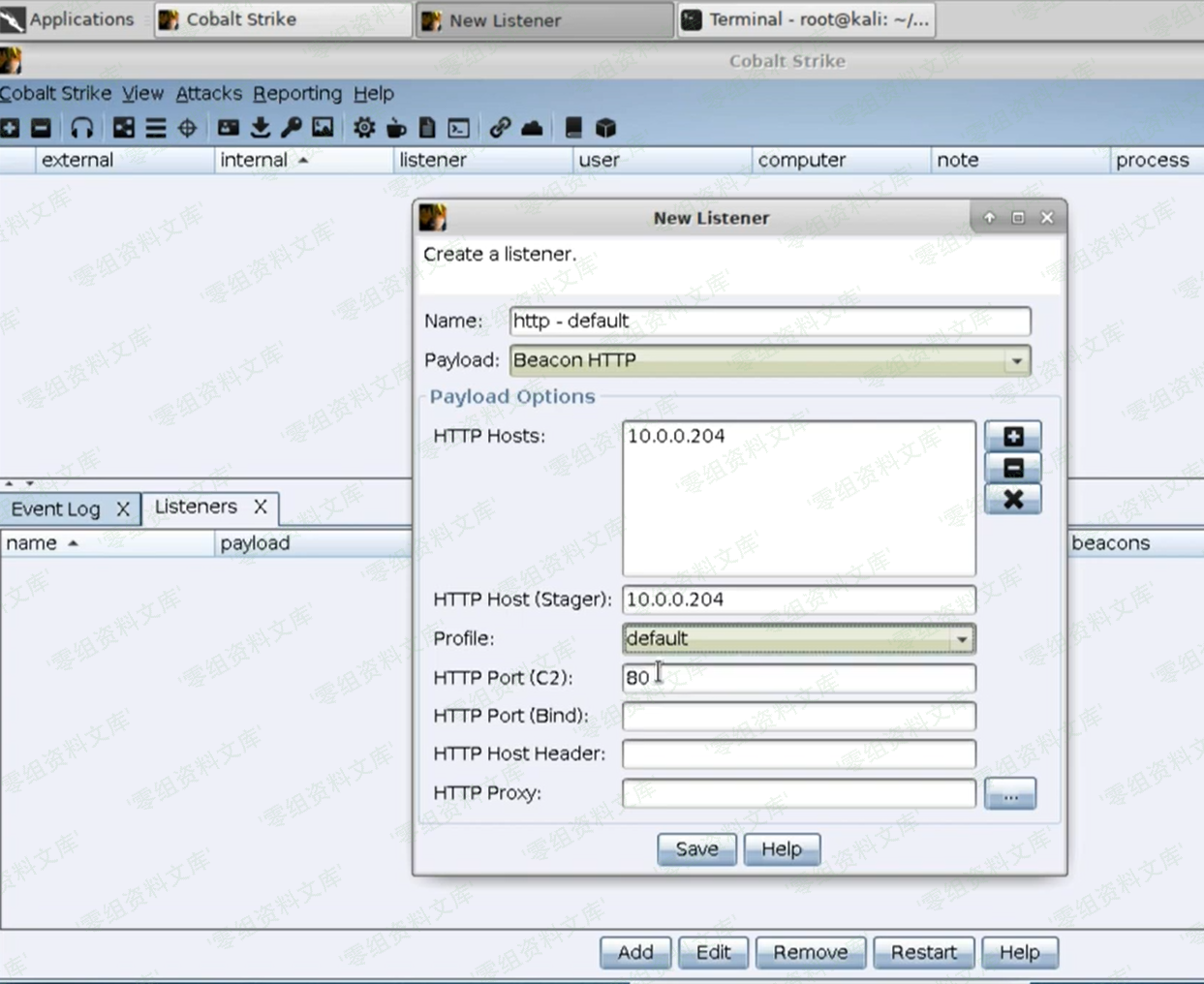Image resolution: width=1204 pixels, height=984 pixels.
Task: Click the HTTP Port (C2) field
Action: tap(798, 678)
